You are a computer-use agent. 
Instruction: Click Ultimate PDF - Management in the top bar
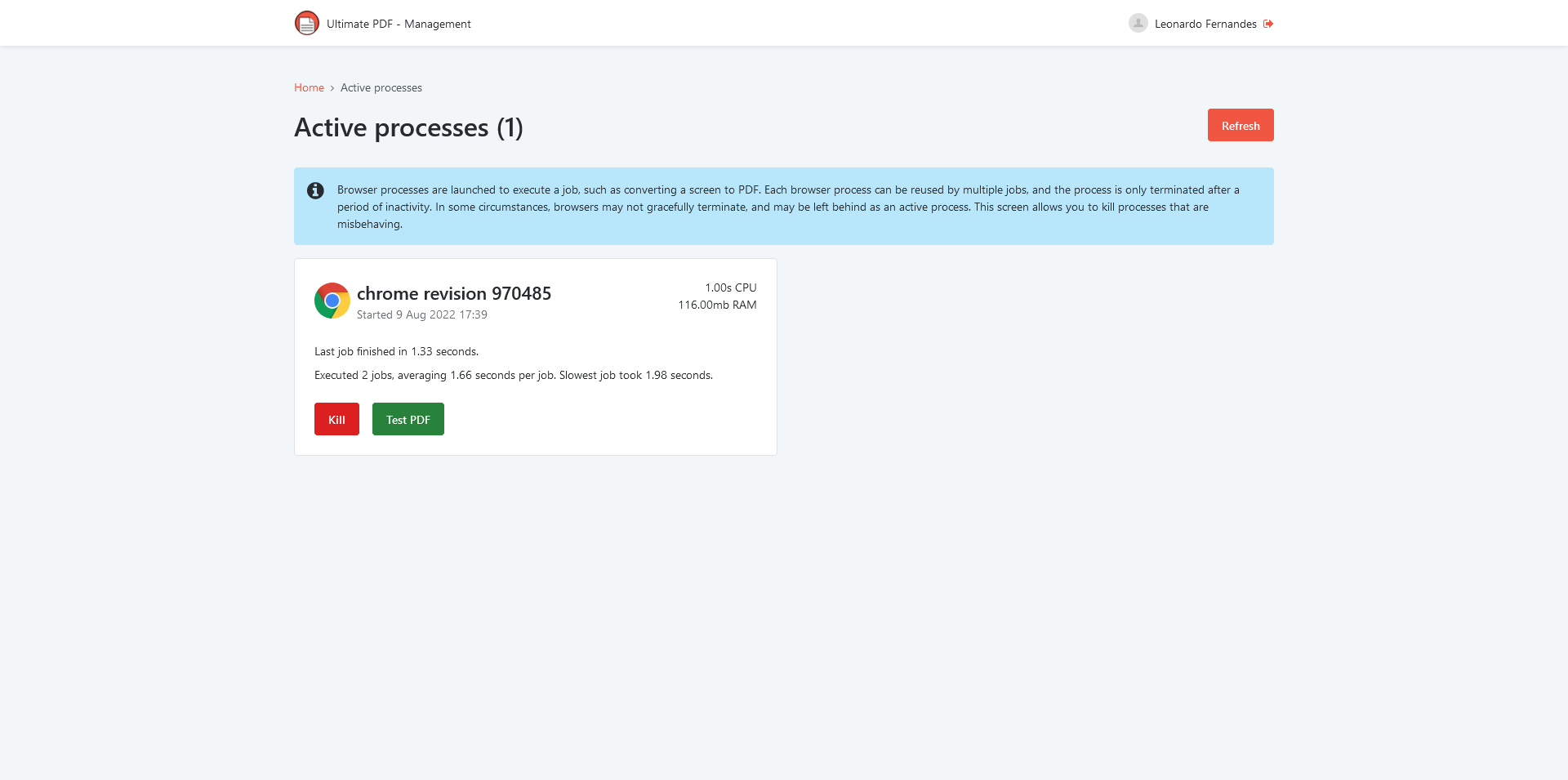tap(399, 24)
